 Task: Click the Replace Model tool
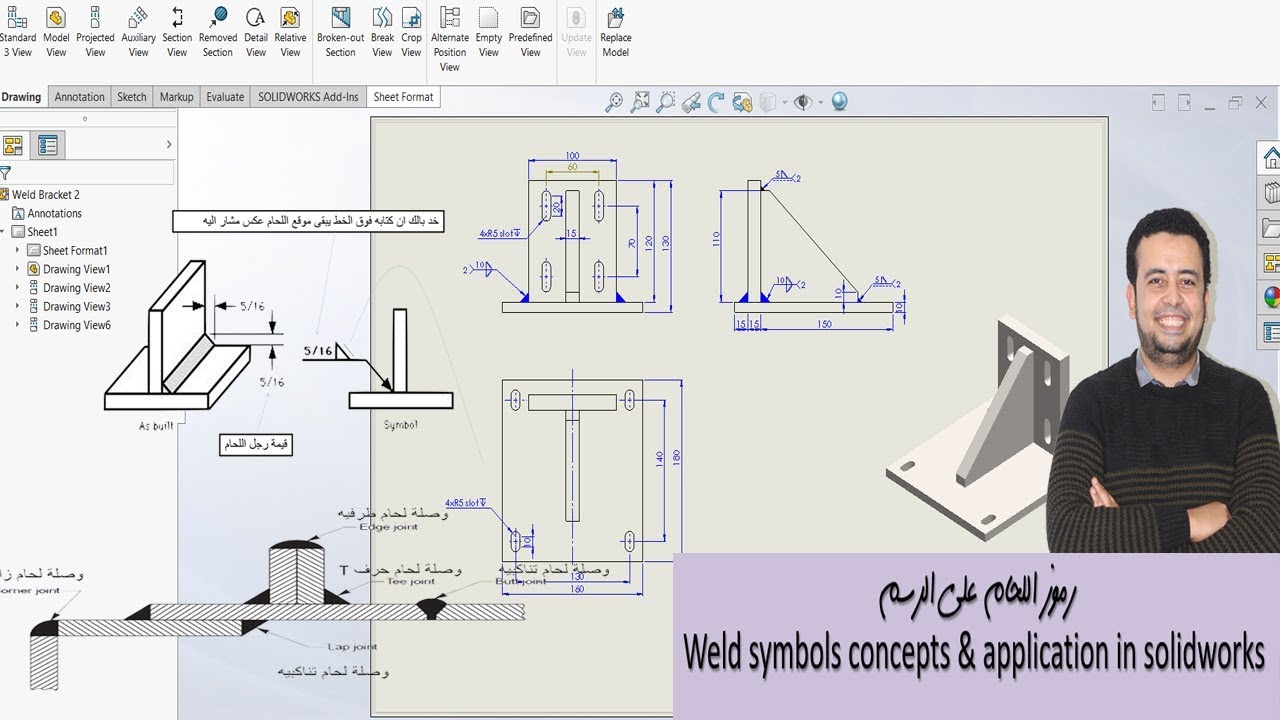click(x=615, y=31)
